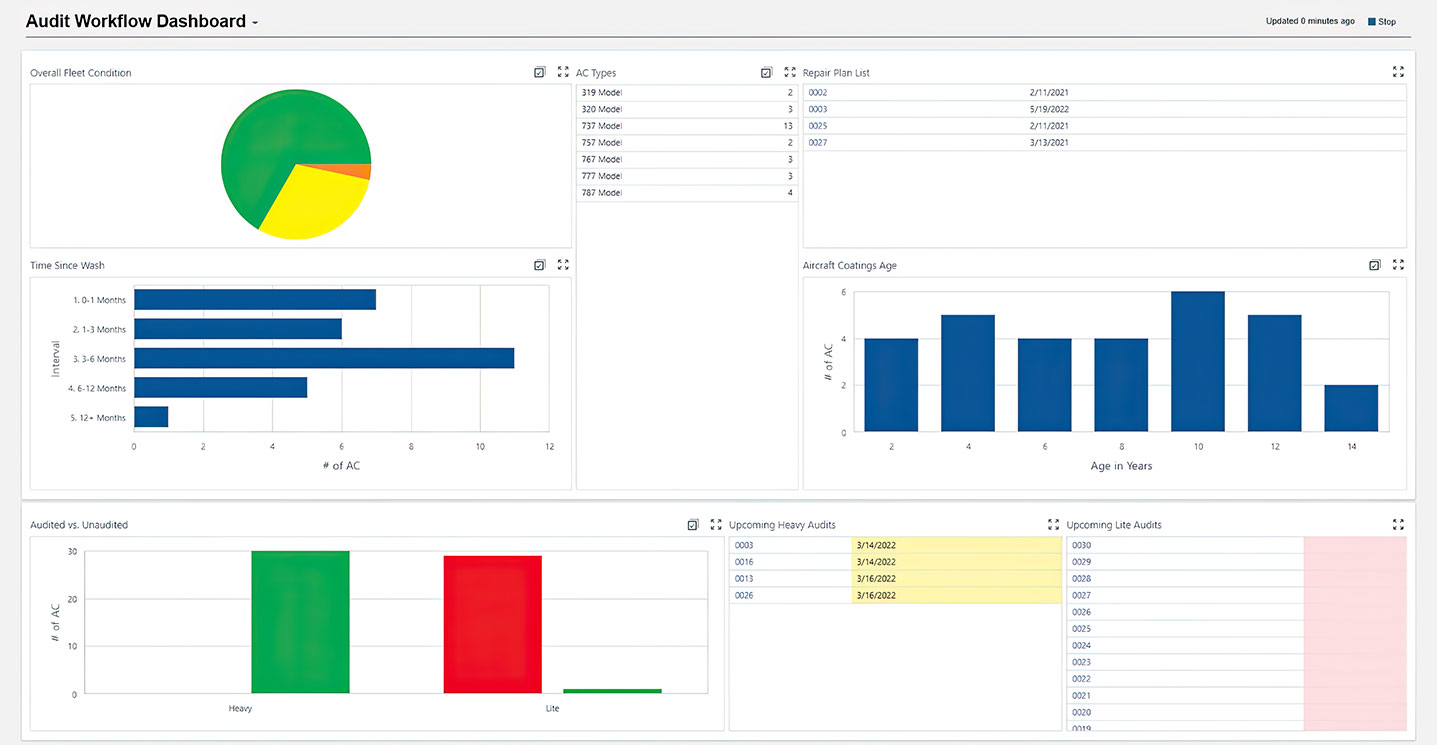Maximize the Overall Fleet Condition panel
Screen dimensions: 1437x745
[x=563, y=72]
